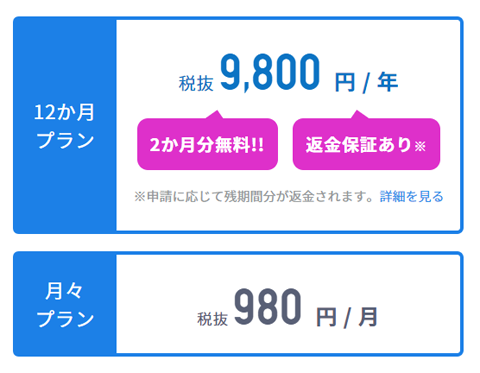
Task: Click the pointer tip above 返金保証あり badge
Action: click(x=357, y=113)
